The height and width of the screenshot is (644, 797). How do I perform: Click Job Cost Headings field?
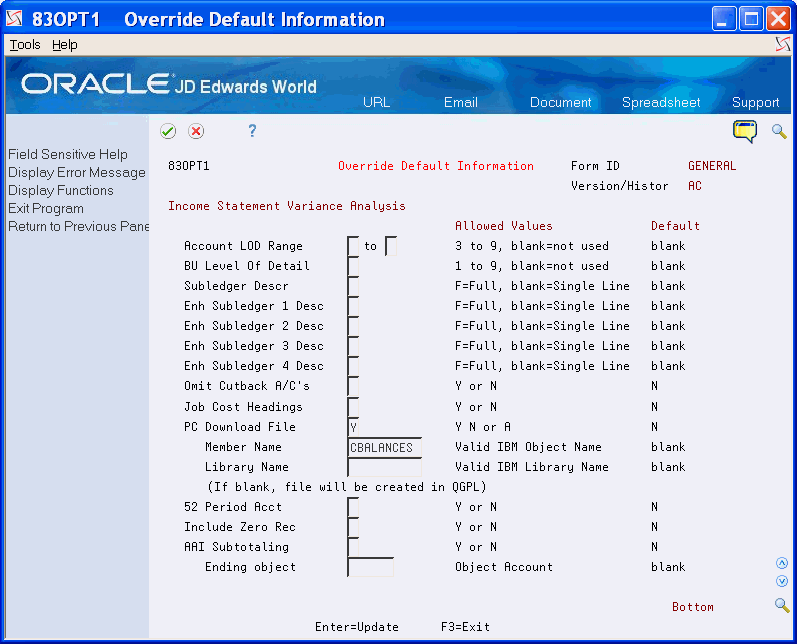[x=353, y=407]
